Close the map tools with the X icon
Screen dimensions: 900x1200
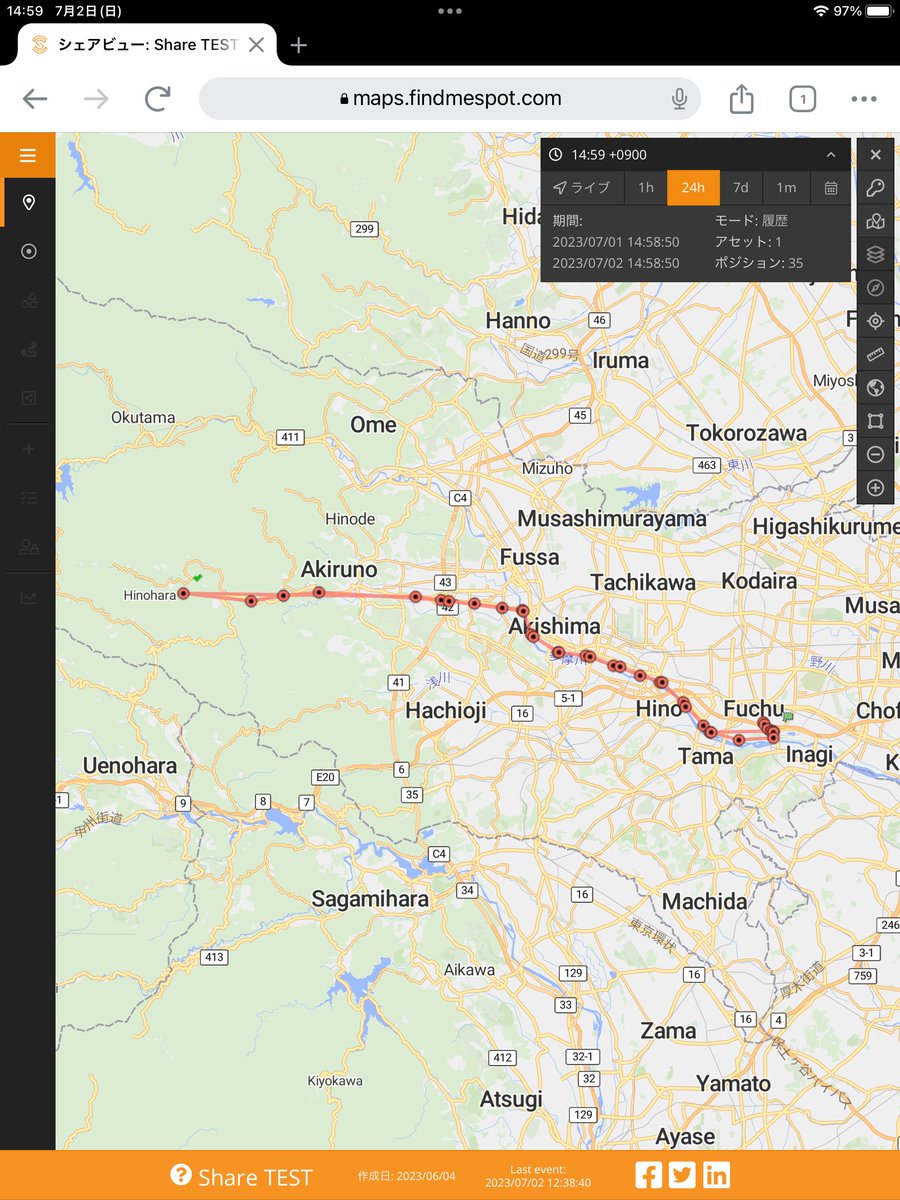click(875, 154)
